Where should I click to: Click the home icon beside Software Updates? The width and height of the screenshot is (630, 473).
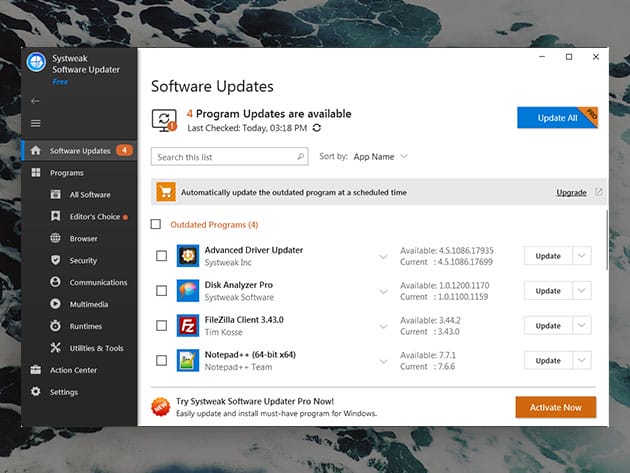click(35, 151)
